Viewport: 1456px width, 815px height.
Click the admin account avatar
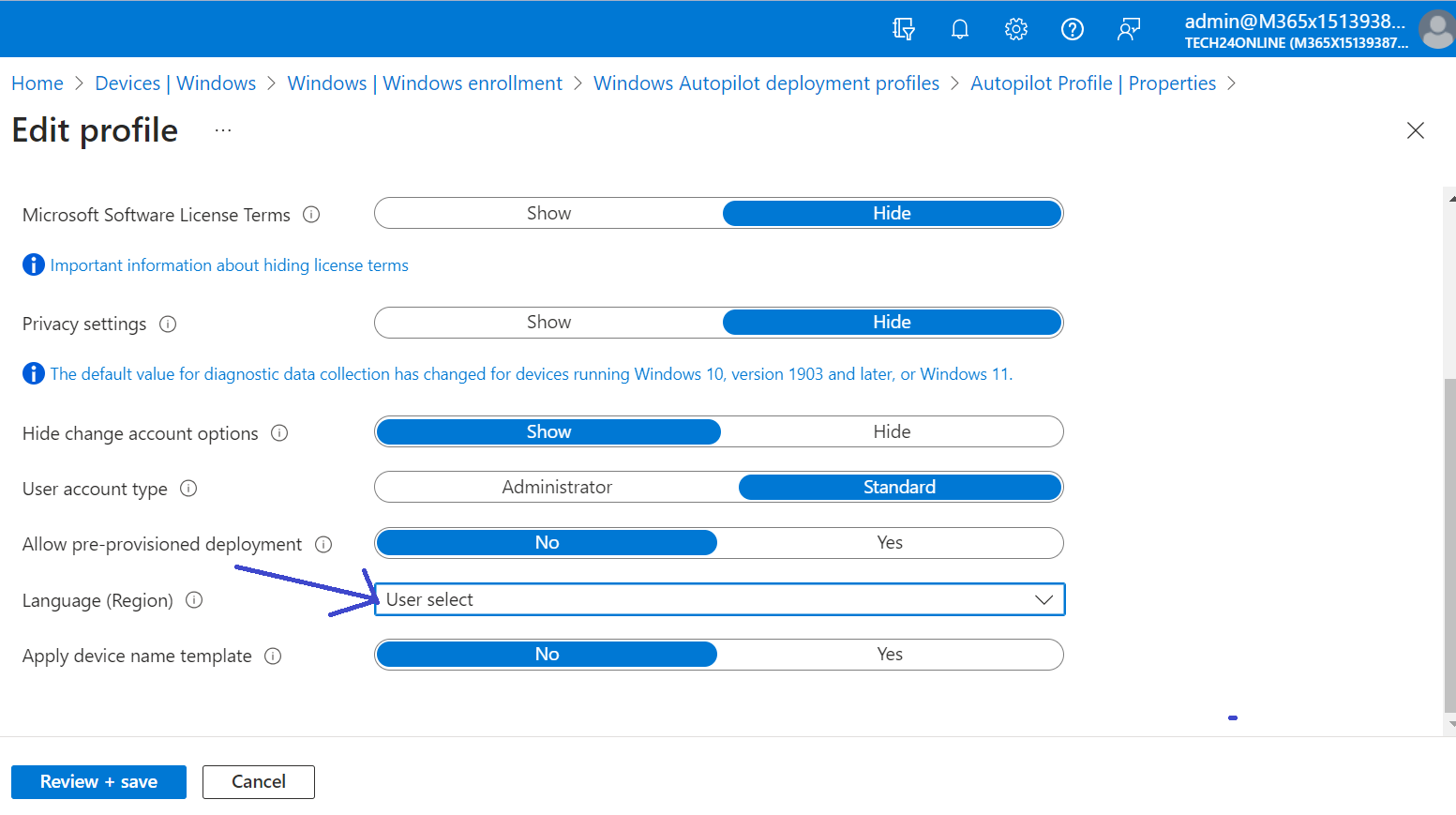1436,29
